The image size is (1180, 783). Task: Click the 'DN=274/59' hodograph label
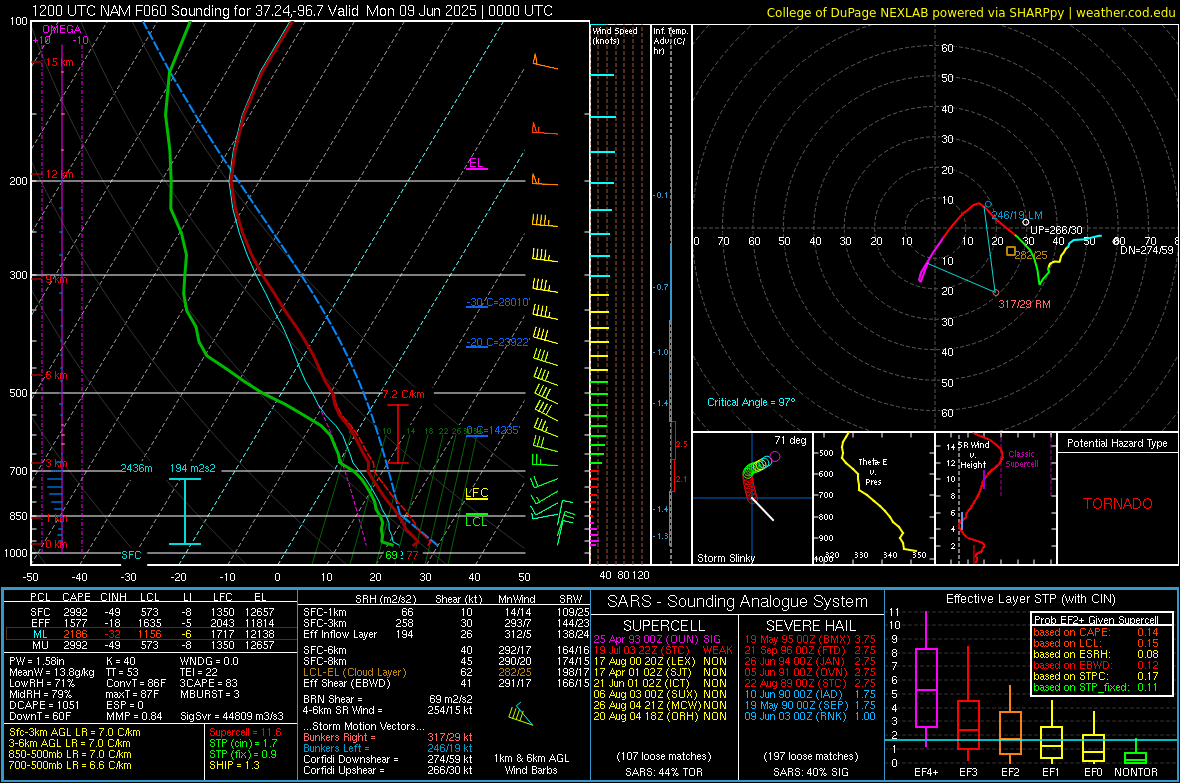1147,250
